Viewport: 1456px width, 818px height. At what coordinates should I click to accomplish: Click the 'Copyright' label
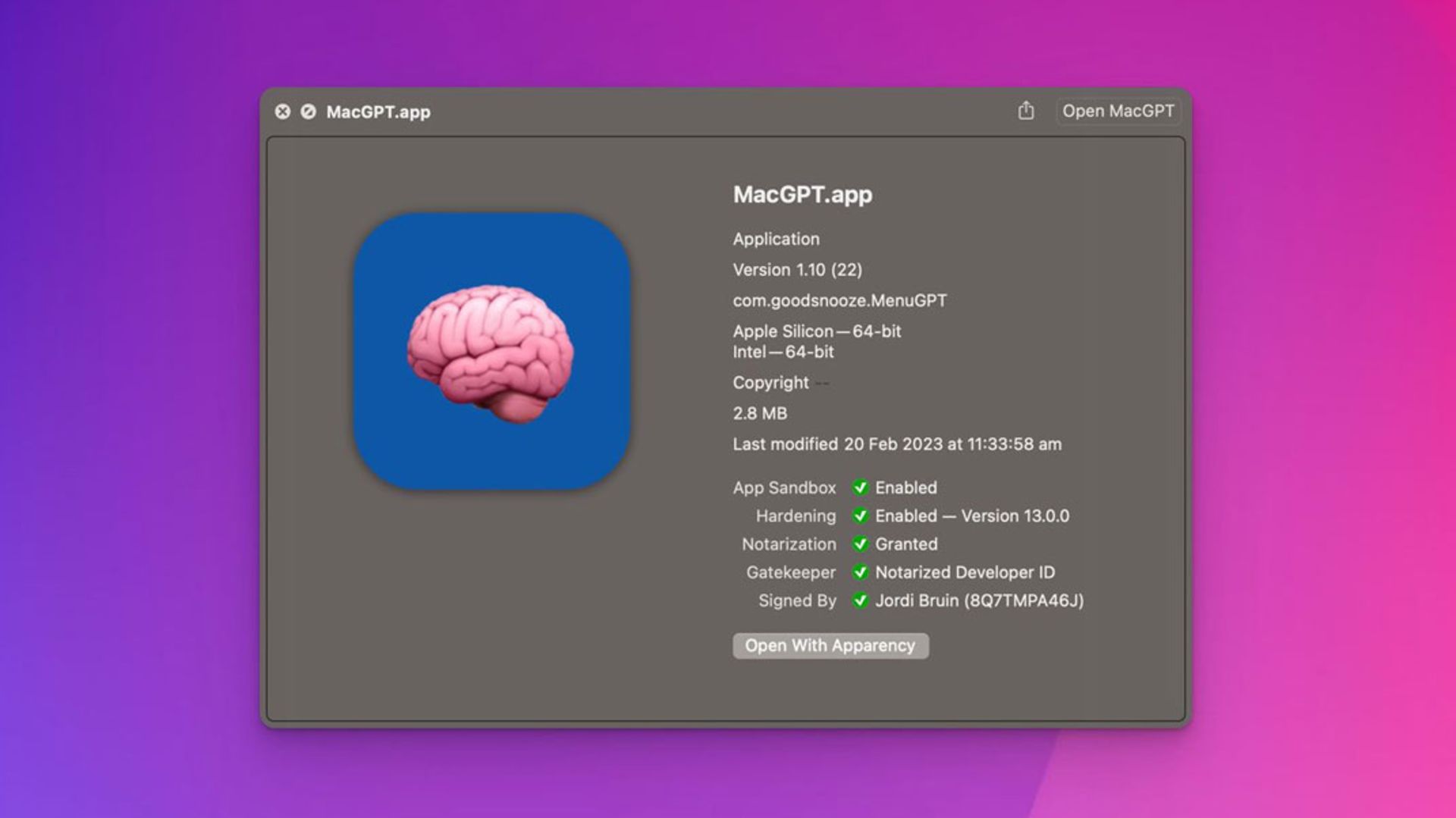770,383
